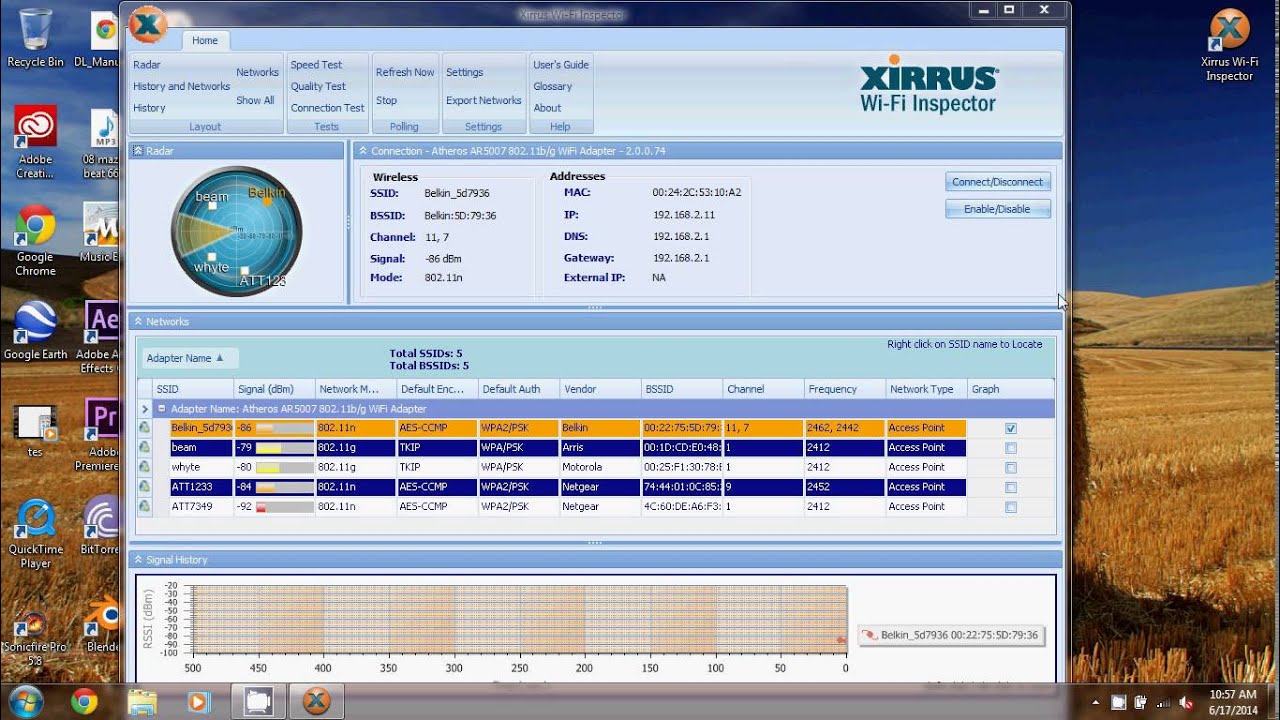The image size is (1280, 720).
Task: Choose the History layout option
Action: (x=149, y=108)
